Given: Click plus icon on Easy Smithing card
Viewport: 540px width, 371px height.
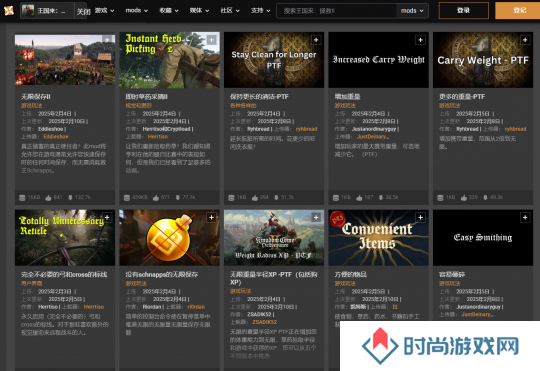Looking at the screenshot, I should pyautogui.click(x=525, y=217).
